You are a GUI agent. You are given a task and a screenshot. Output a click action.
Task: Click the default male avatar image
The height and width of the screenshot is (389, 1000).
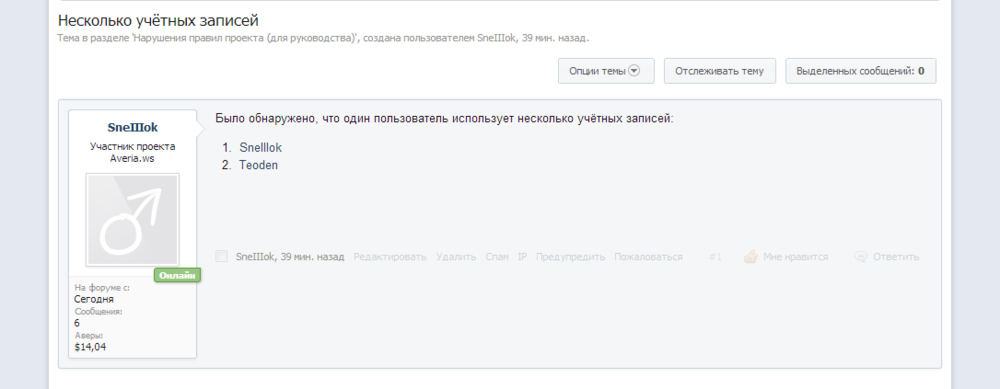click(x=133, y=220)
